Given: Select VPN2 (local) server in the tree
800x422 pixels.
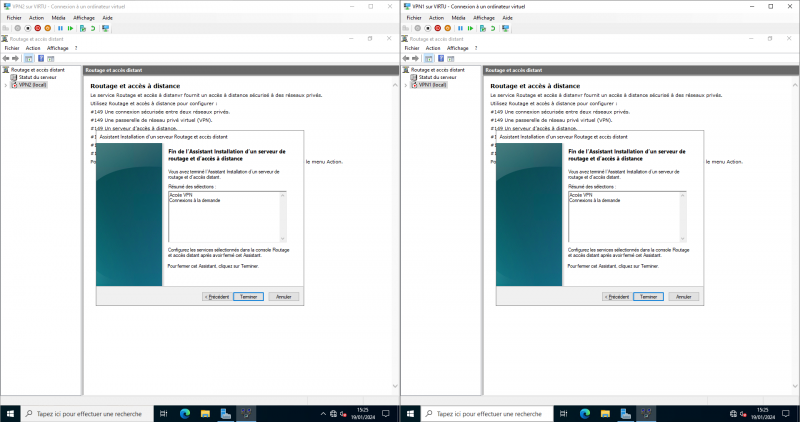Looking at the screenshot, I should click(x=33, y=85).
